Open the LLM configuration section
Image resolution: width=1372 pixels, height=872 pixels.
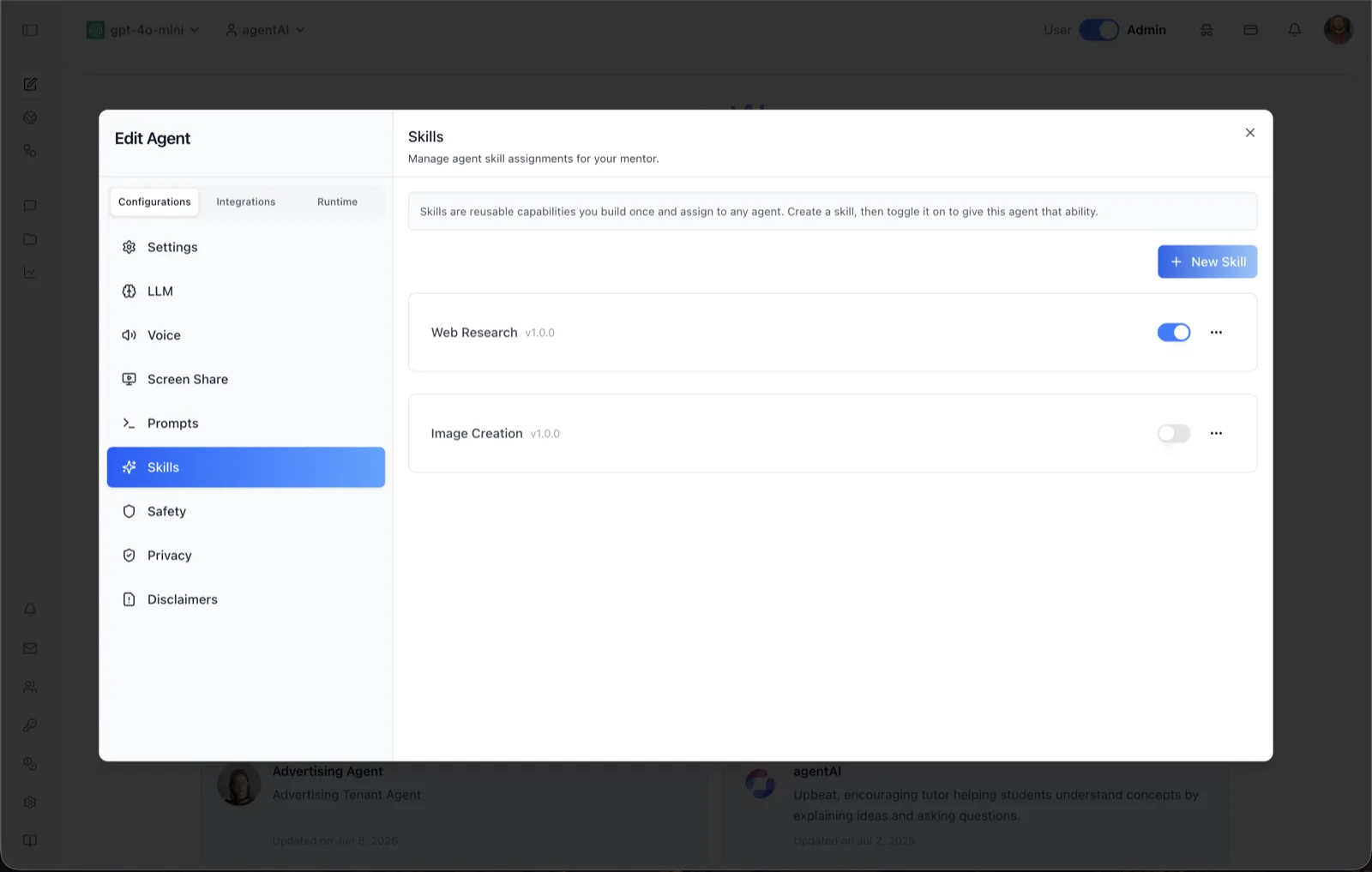246,292
